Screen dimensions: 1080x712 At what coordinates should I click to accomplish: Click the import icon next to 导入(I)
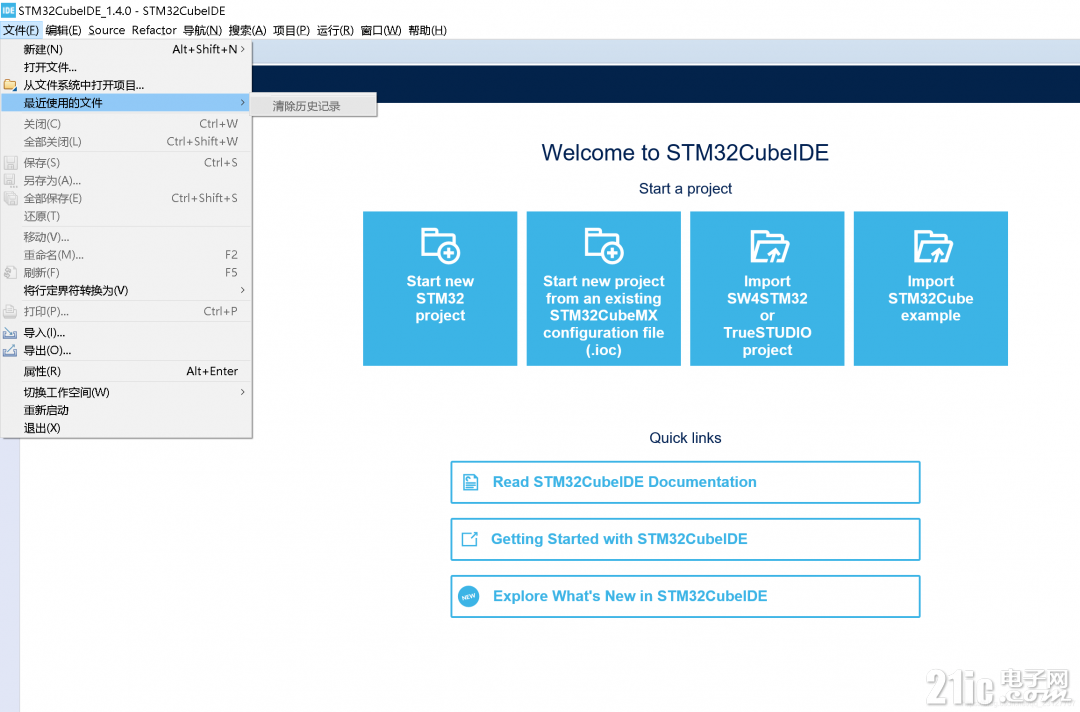pyautogui.click(x=10, y=333)
